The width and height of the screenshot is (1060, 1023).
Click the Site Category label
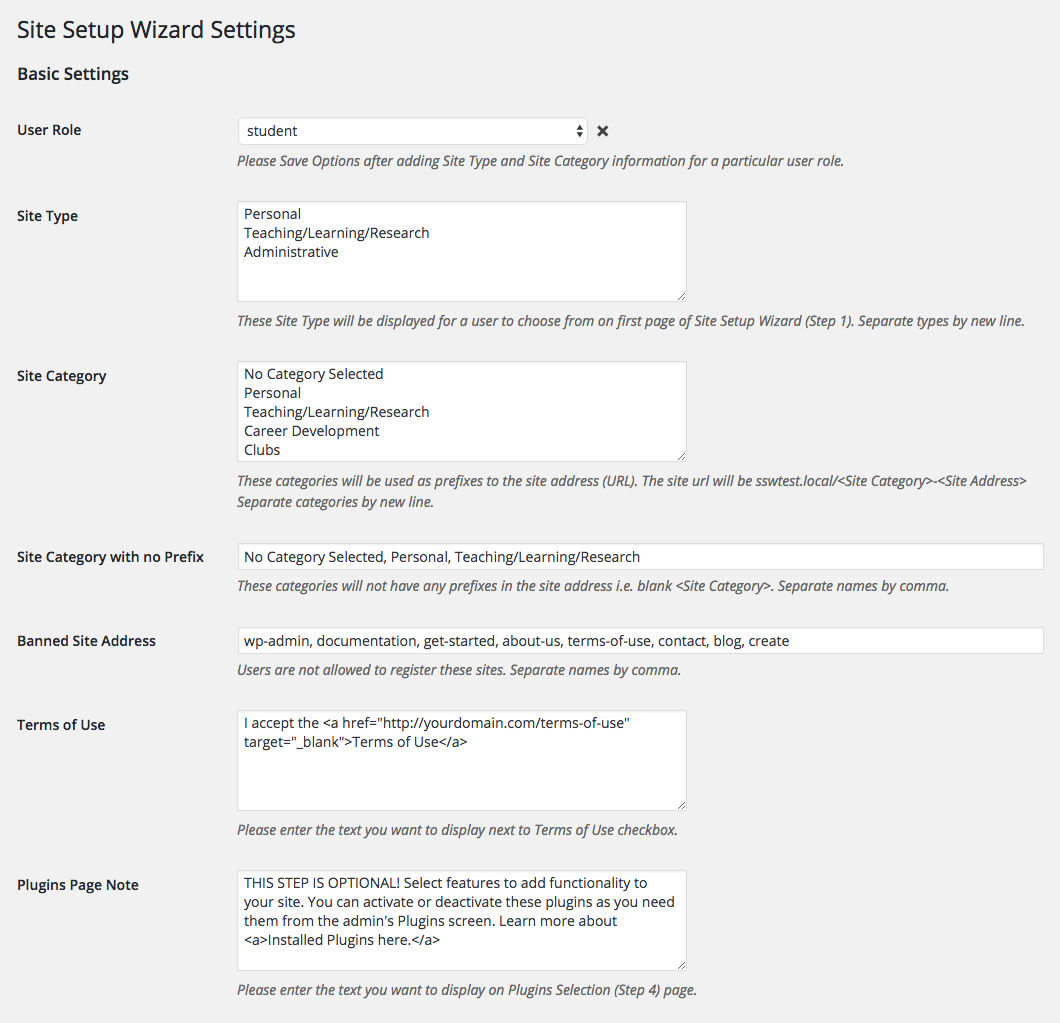point(61,376)
